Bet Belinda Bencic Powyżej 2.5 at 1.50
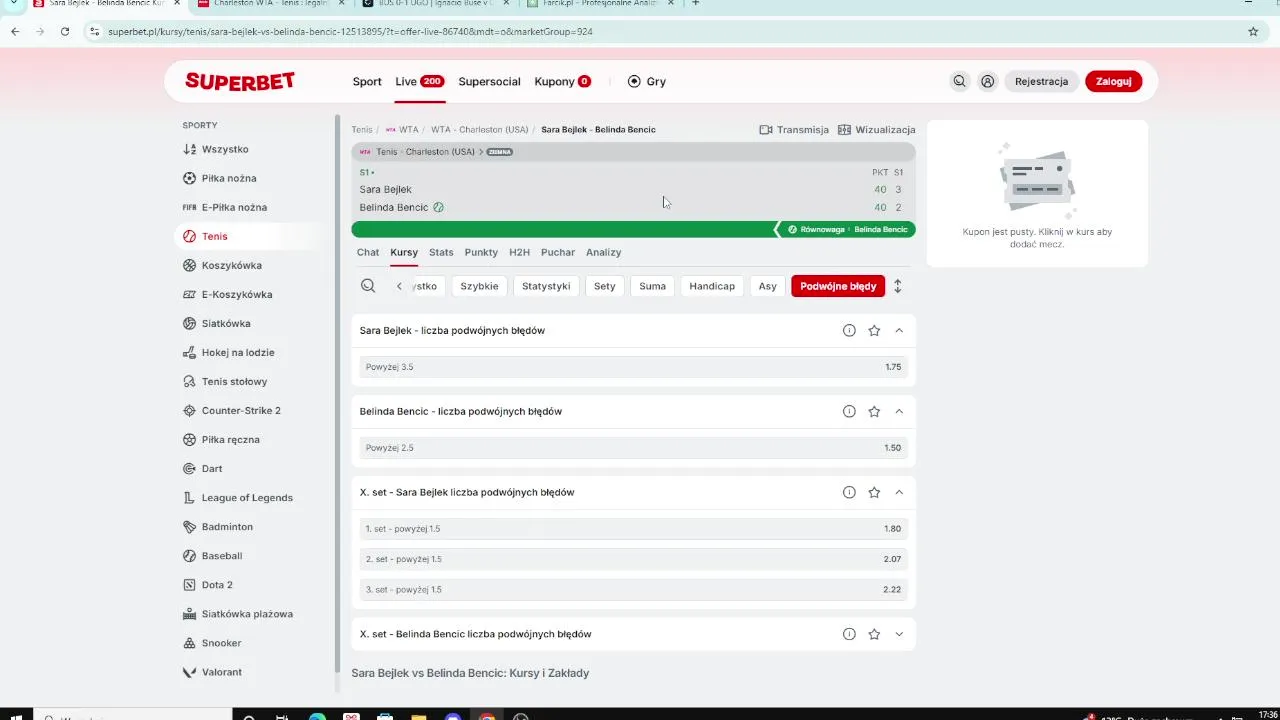 (x=634, y=448)
